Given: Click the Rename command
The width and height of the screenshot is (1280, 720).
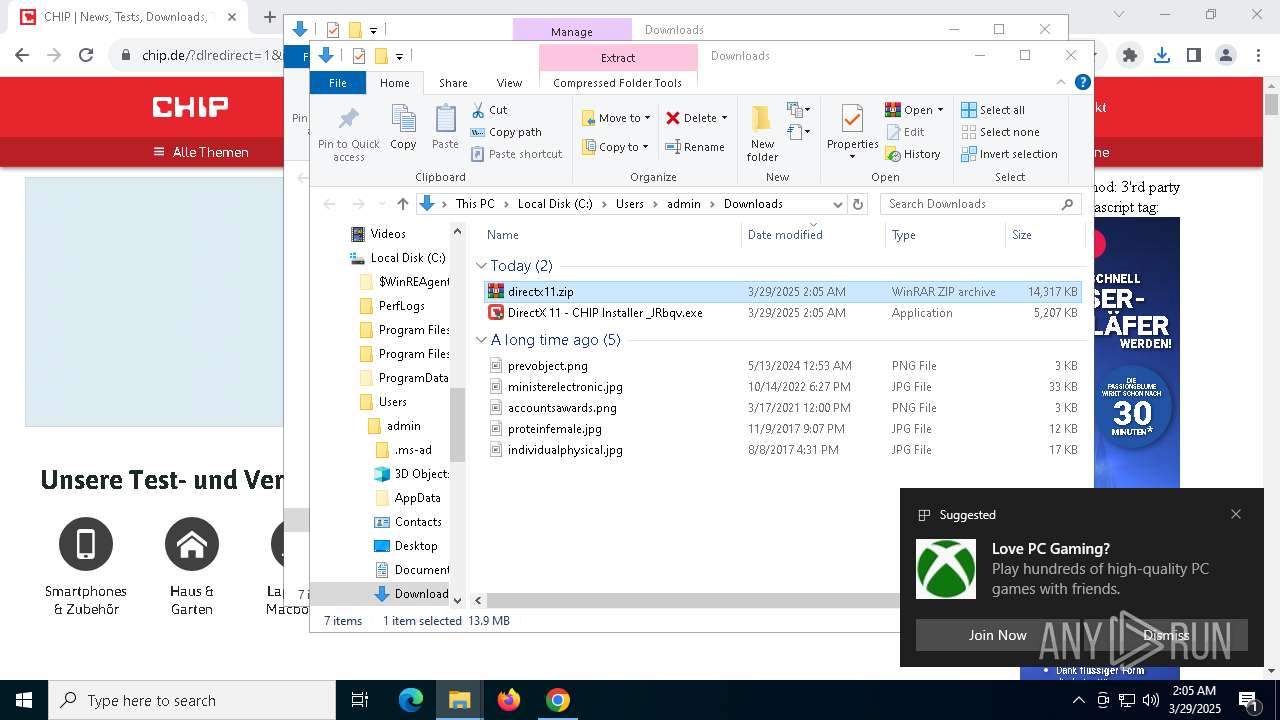Looking at the screenshot, I should [x=695, y=147].
